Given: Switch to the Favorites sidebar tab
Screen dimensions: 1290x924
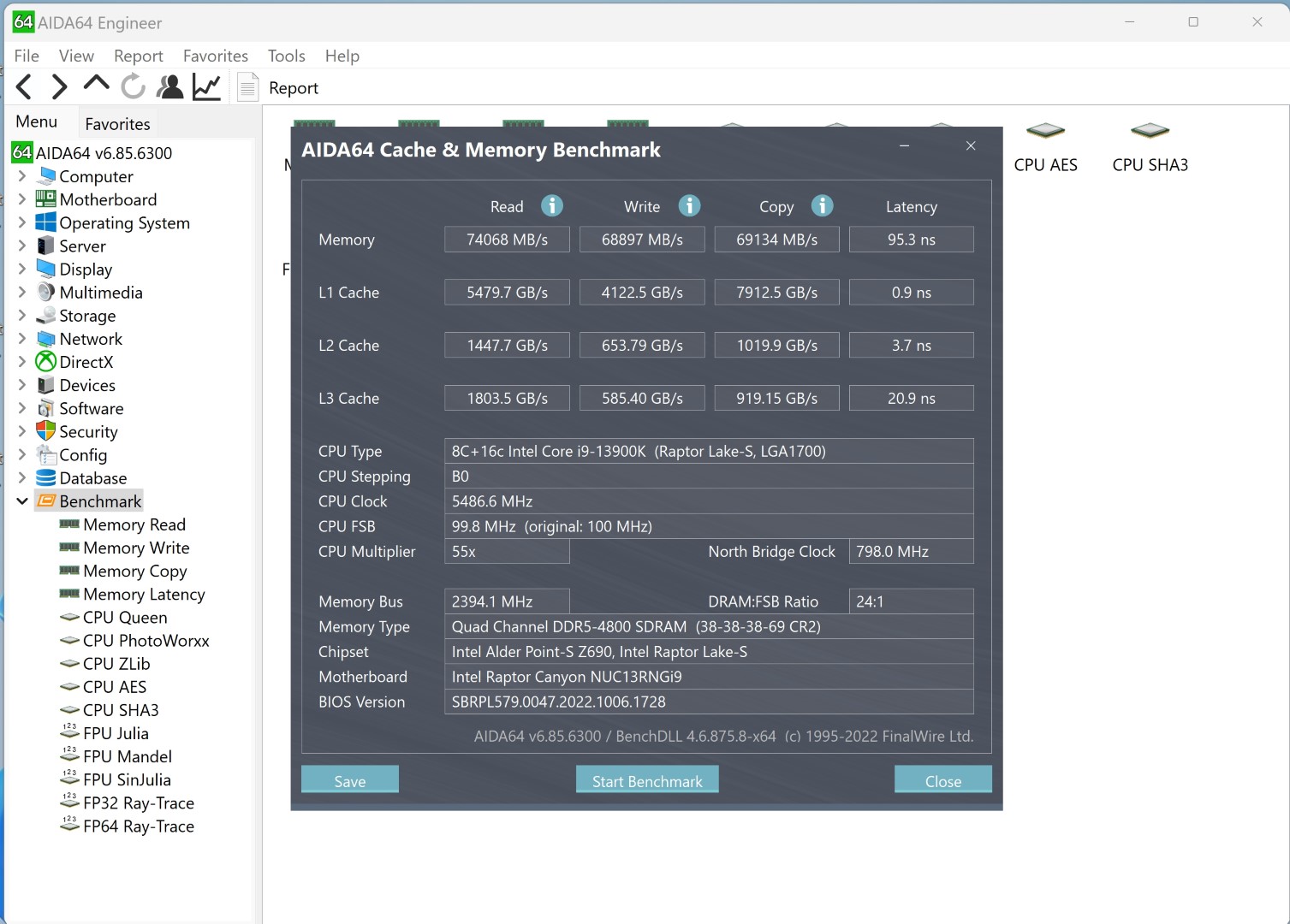Looking at the screenshot, I should 117,124.
